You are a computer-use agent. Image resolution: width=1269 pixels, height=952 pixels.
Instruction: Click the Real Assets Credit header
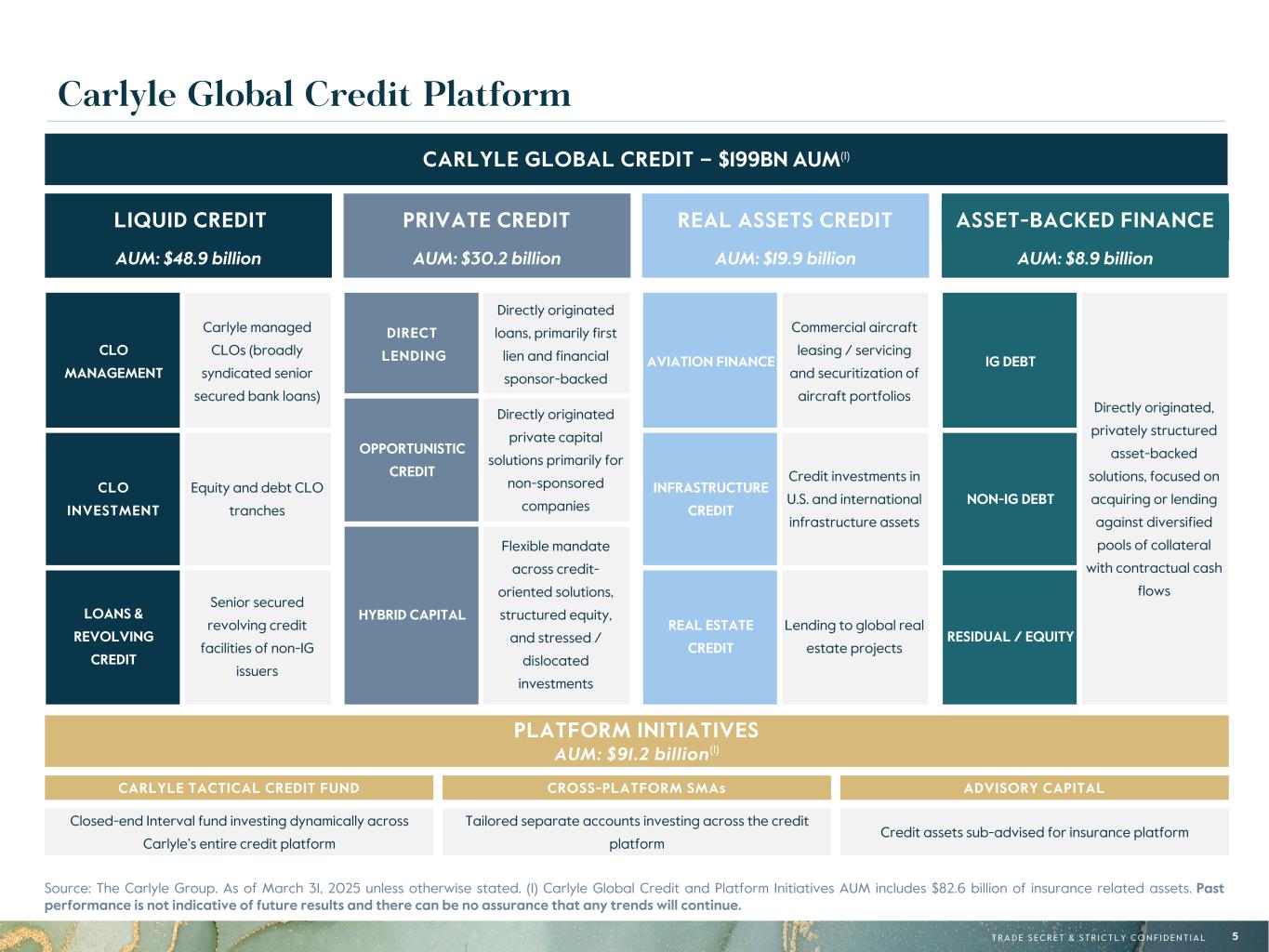785,235
